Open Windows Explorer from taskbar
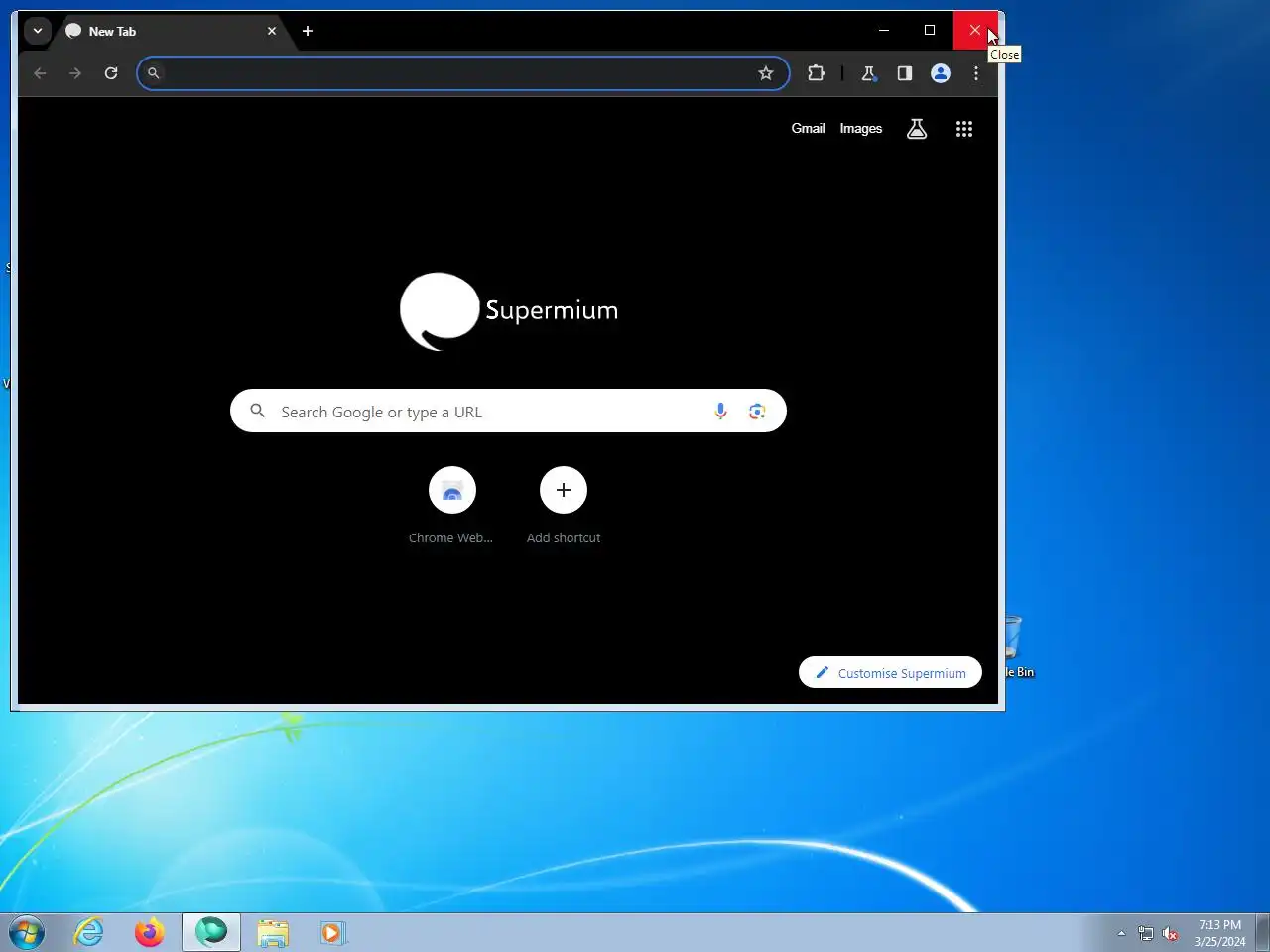Viewport: 1270px width, 952px height. (x=273, y=932)
